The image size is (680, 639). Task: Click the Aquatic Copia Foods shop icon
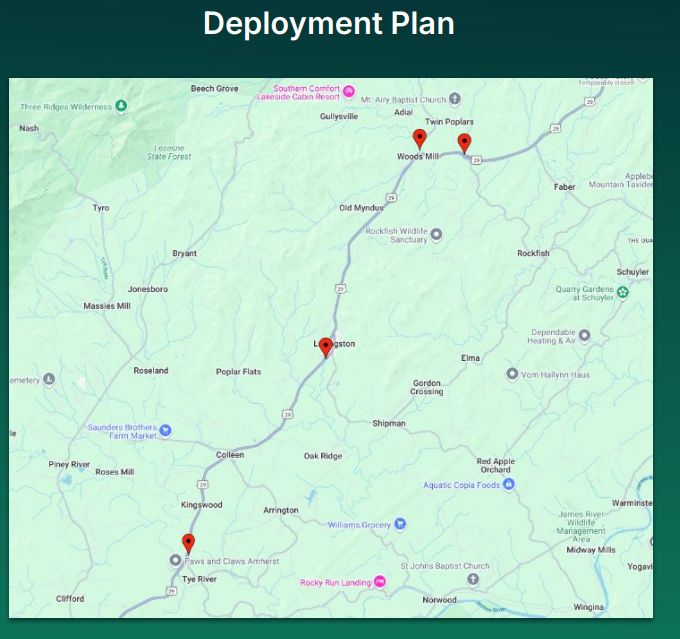(x=509, y=485)
